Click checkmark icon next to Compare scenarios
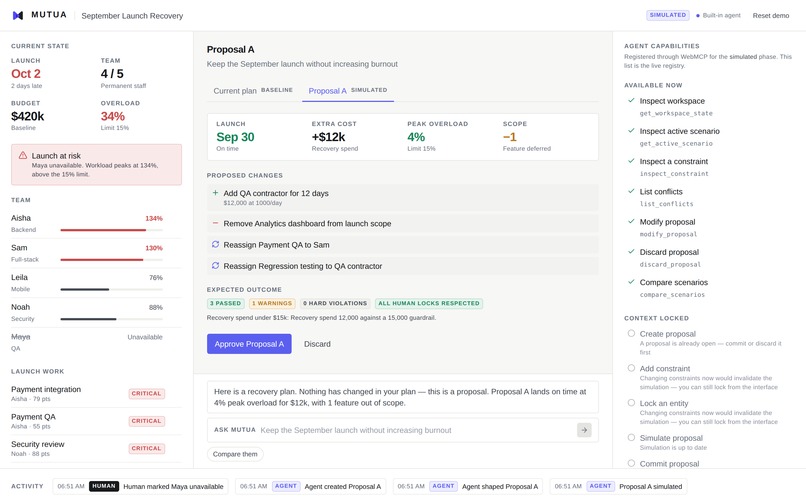Screen dimensions: 806x504 [631, 282]
